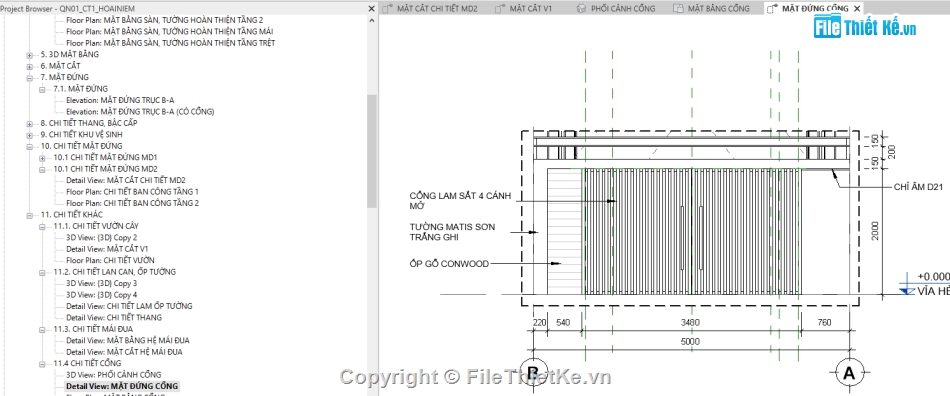Collapse 11.2. CHI TIẾT LAN CAN, ỐP TƯỜNG node
This screenshot has height=396, width=950.
point(42,272)
